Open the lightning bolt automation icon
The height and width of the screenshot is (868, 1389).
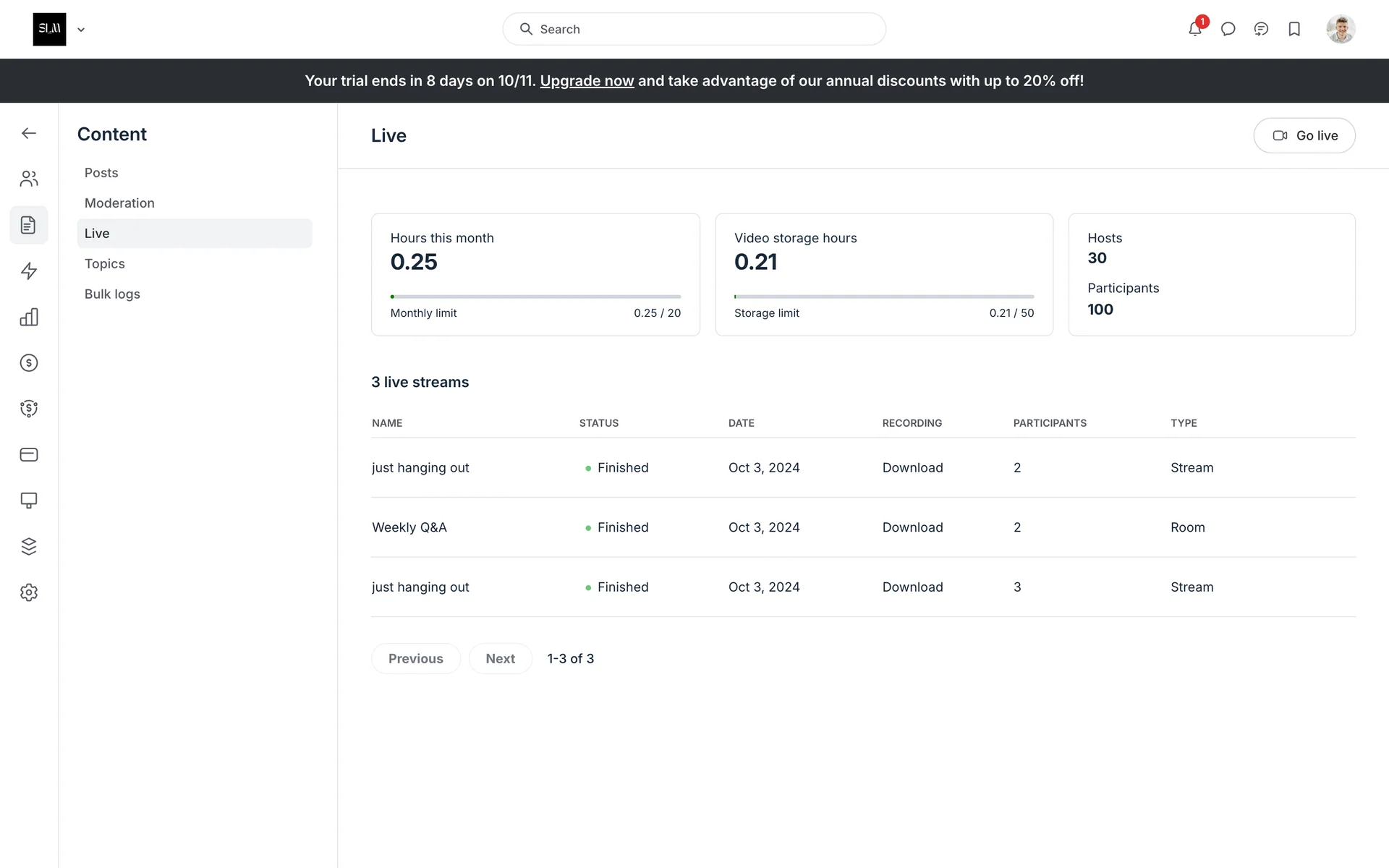29,271
